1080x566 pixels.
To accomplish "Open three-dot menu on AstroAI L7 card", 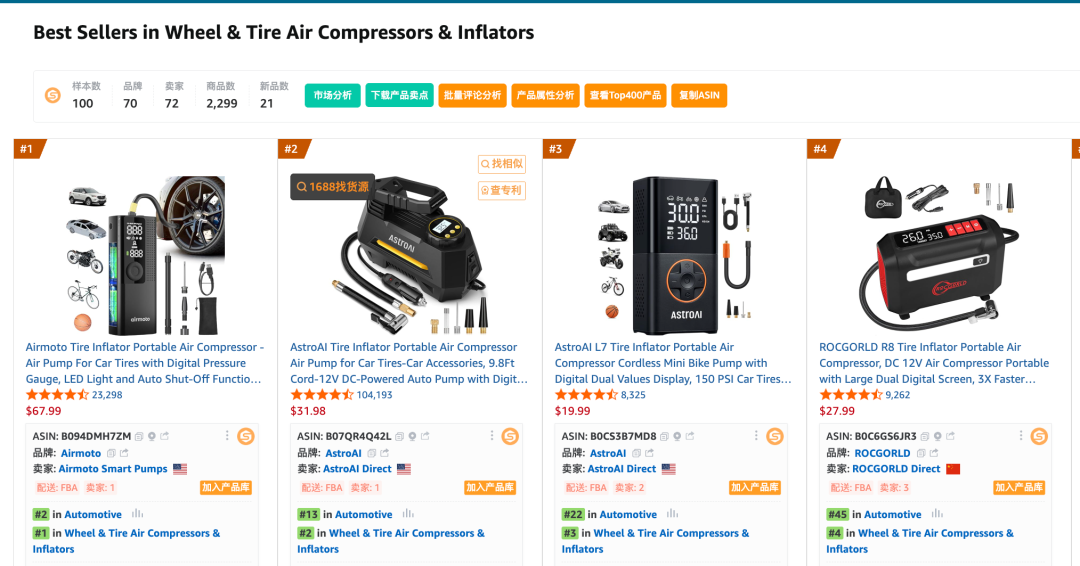I will (x=756, y=436).
